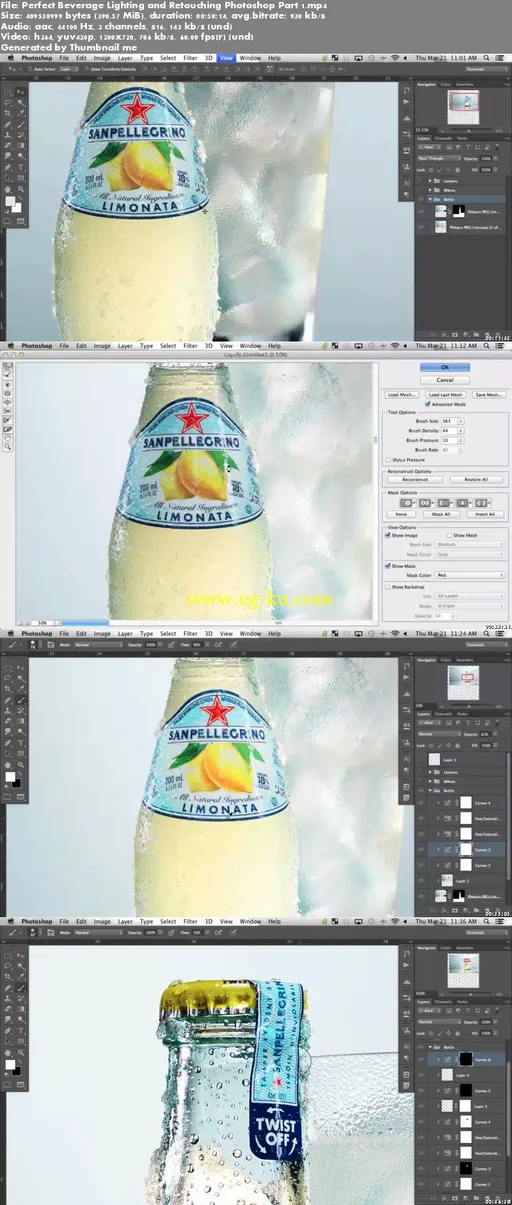Select Healing Brush tool in 11:36 AM screenshot
This screenshot has height=1205, width=512.
pyautogui.click(x=8, y=988)
